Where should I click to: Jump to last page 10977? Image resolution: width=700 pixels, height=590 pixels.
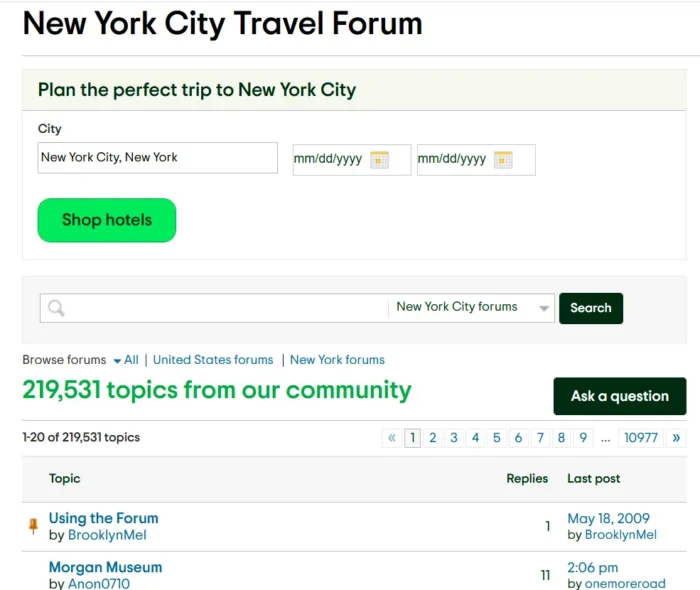point(641,438)
